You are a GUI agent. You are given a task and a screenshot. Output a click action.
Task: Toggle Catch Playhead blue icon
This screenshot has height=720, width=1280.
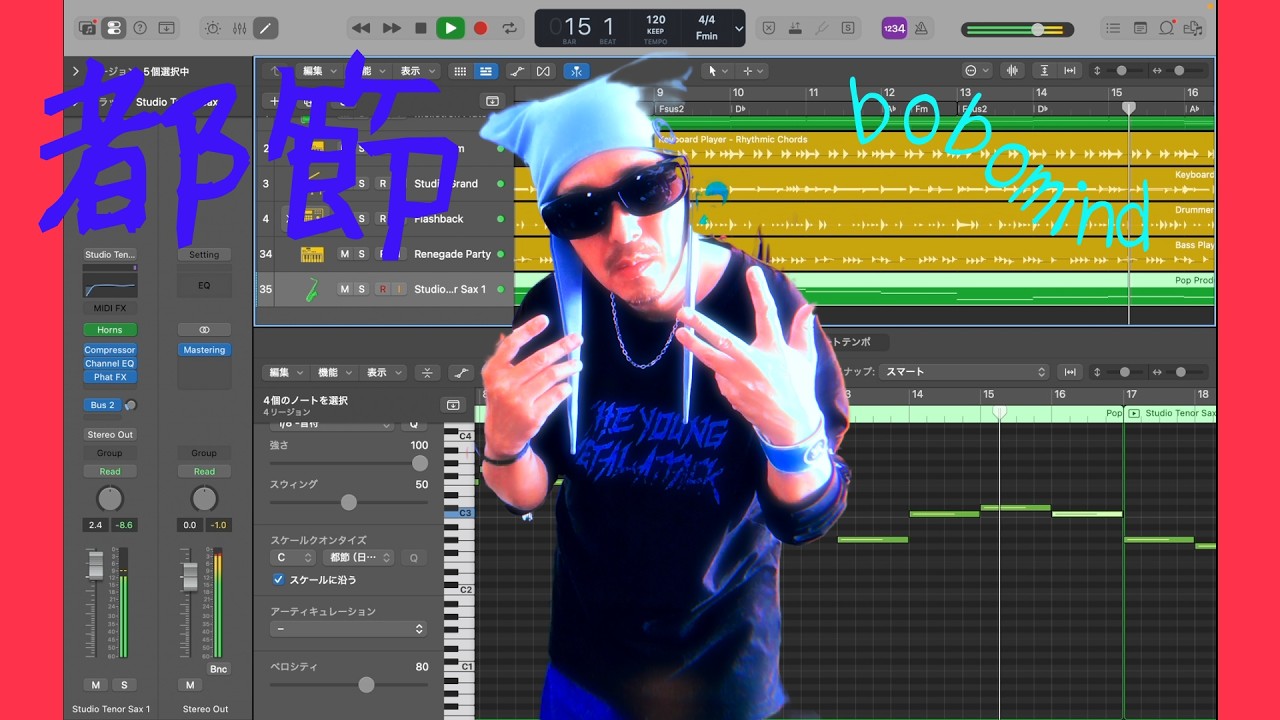tap(577, 71)
